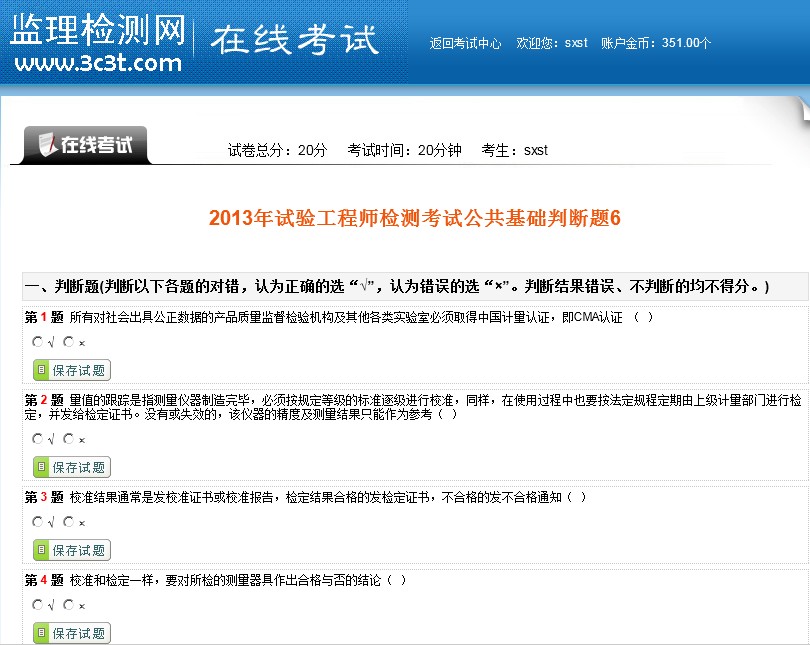Choose × for question 2
810x645 pixels.
pos(68,439)
